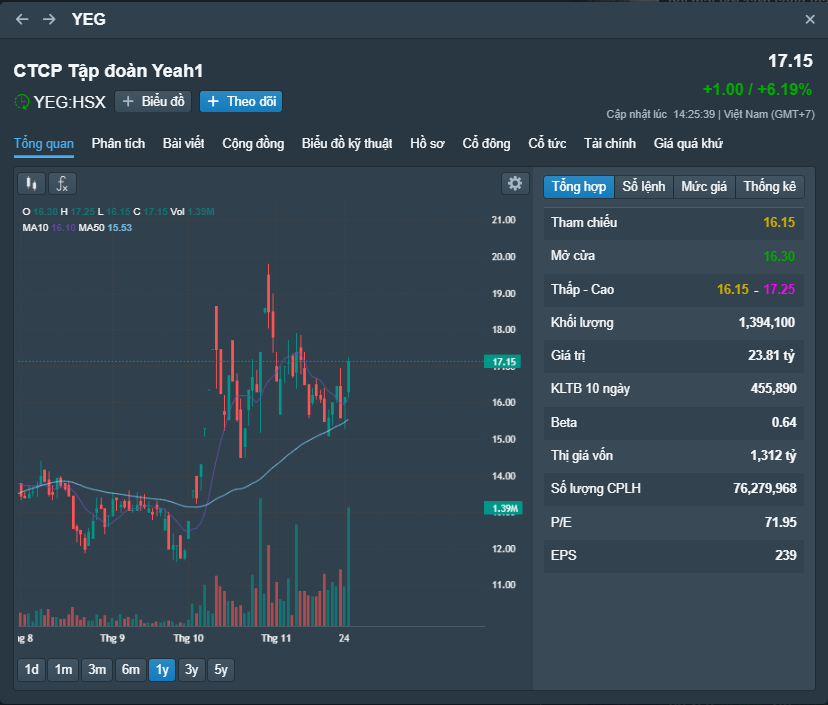828x705 pixels.
Task: Click the MA50 indicator legend
Action: [x=105, y=228]
